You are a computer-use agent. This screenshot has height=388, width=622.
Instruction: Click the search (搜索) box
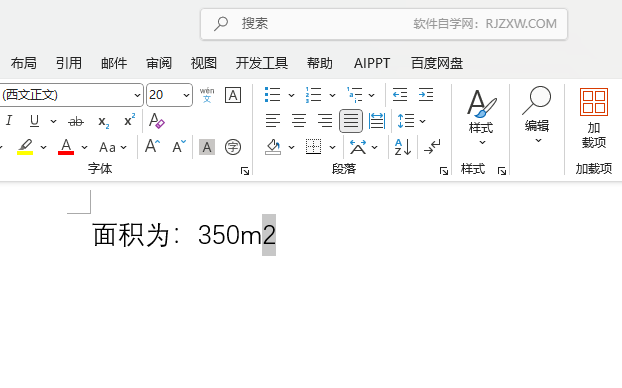click(384, 24)
